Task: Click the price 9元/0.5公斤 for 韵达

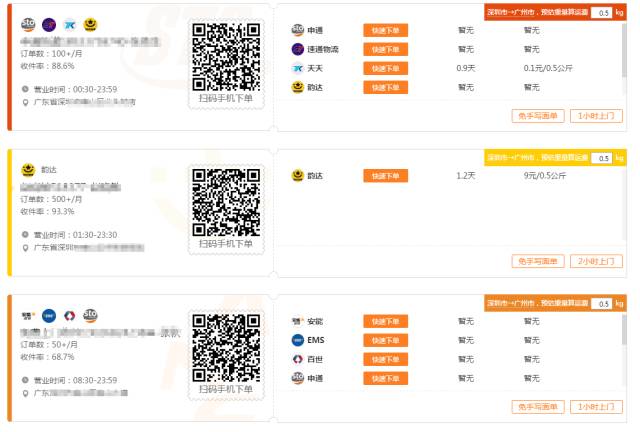Action: 545,176
